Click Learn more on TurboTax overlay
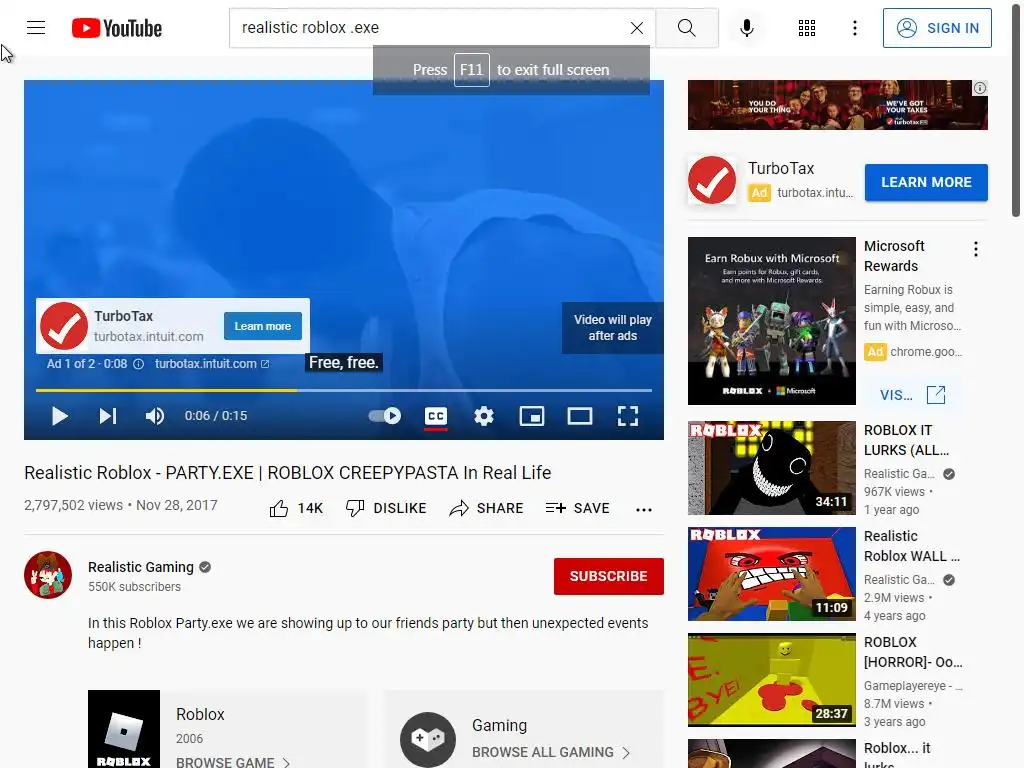This screenshot has height=768, width=1024. [263, 326]
